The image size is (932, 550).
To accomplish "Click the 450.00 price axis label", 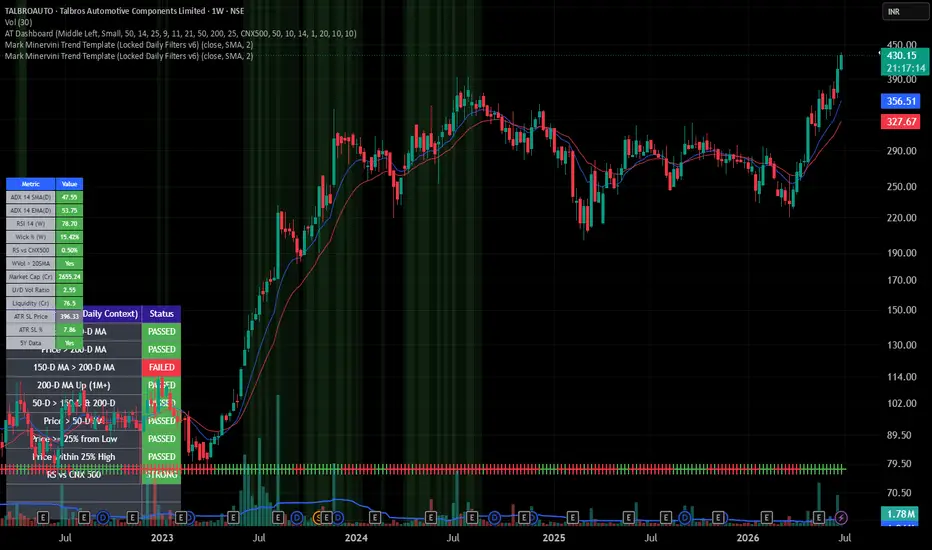I will tap(901, 45).
